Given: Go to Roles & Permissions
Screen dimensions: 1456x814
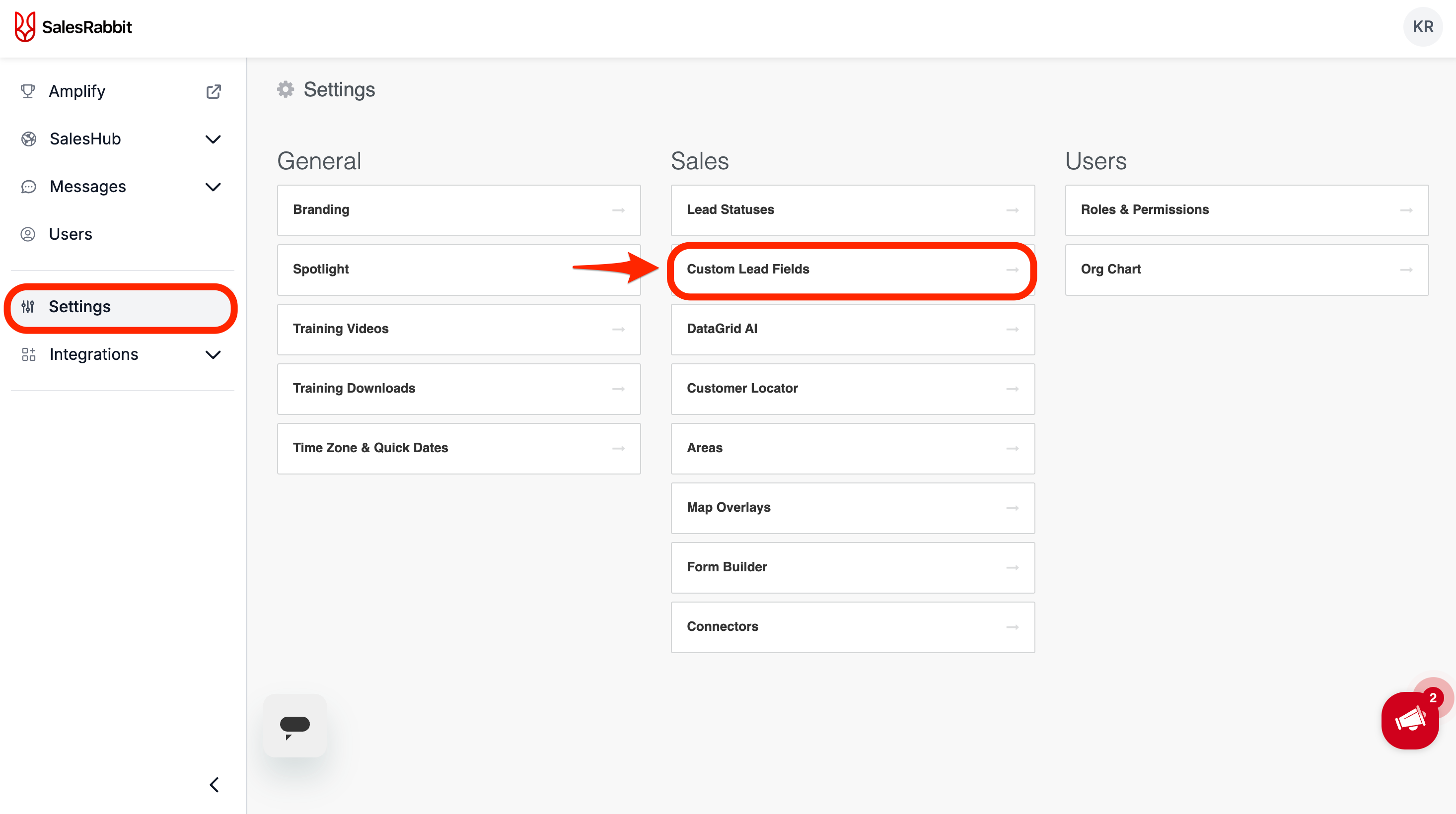Looking at the screenshot, I should tap(1246, 209).
